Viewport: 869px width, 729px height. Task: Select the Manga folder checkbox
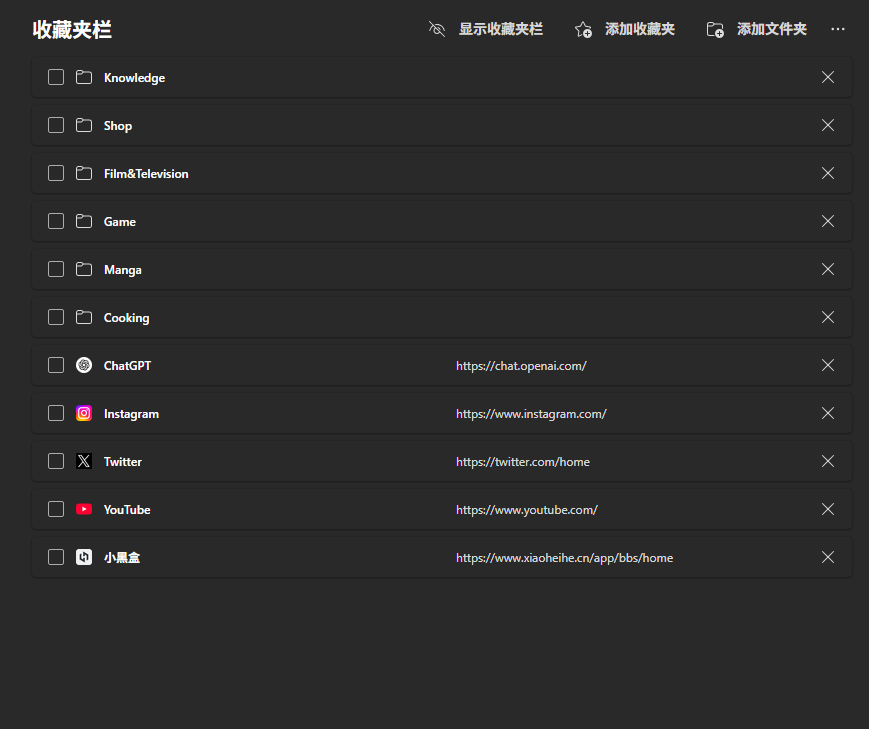tap(56, 269)
